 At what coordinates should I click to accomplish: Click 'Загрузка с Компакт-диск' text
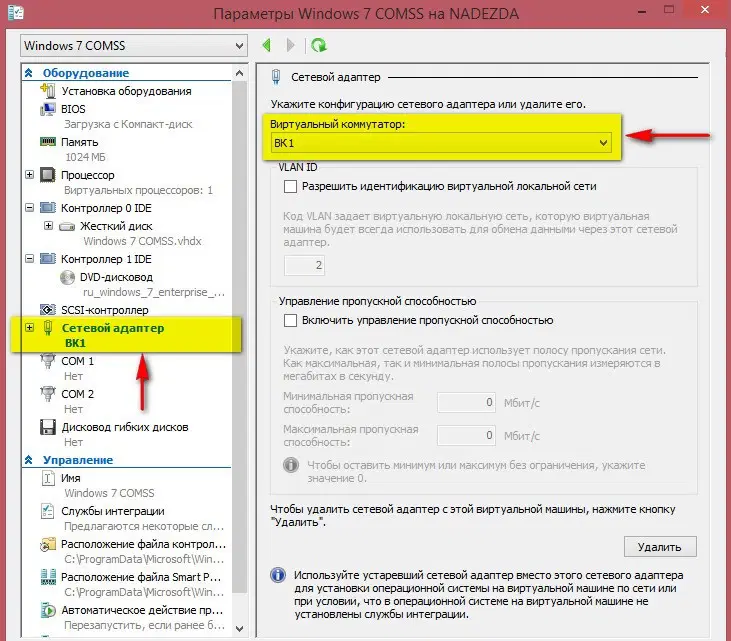(x=128, y=124)
